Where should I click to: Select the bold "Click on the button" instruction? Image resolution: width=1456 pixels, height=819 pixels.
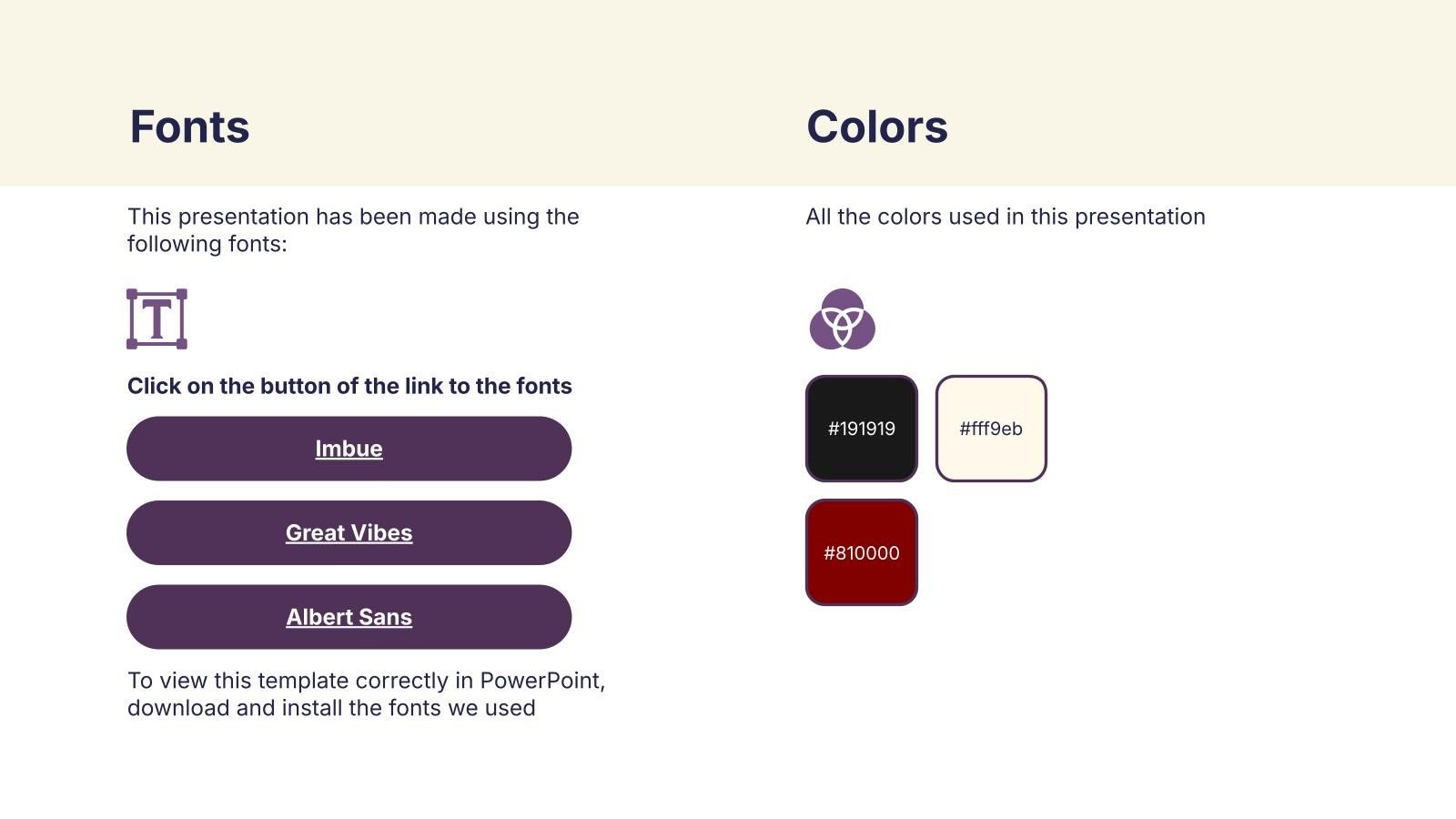coord(349,386)
